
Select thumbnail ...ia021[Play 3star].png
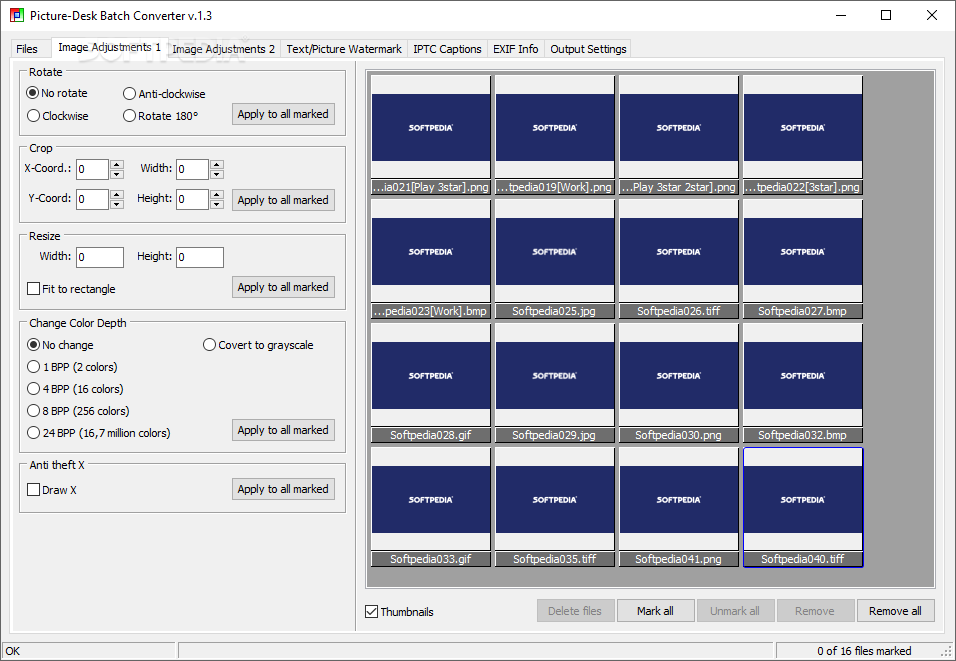coord(431,135)
